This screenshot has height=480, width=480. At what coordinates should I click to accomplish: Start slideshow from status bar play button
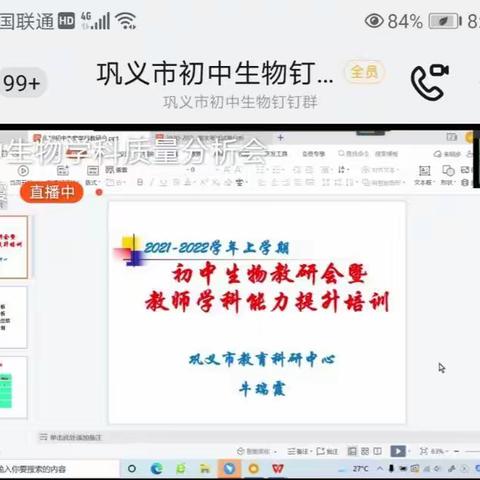398,451
